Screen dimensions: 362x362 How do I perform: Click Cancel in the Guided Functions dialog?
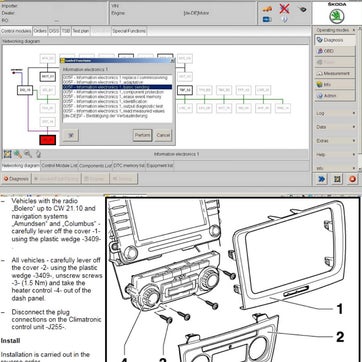(163, 135)
